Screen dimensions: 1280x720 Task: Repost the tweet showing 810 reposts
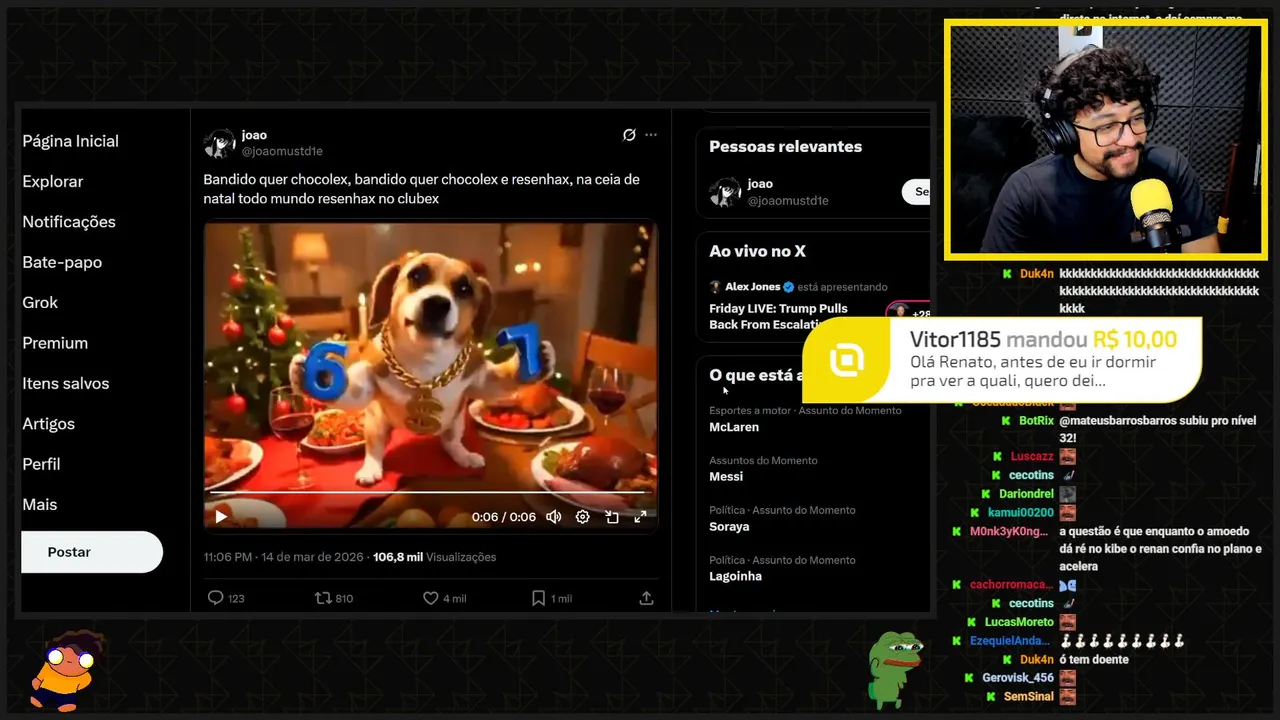click(334, 598)
